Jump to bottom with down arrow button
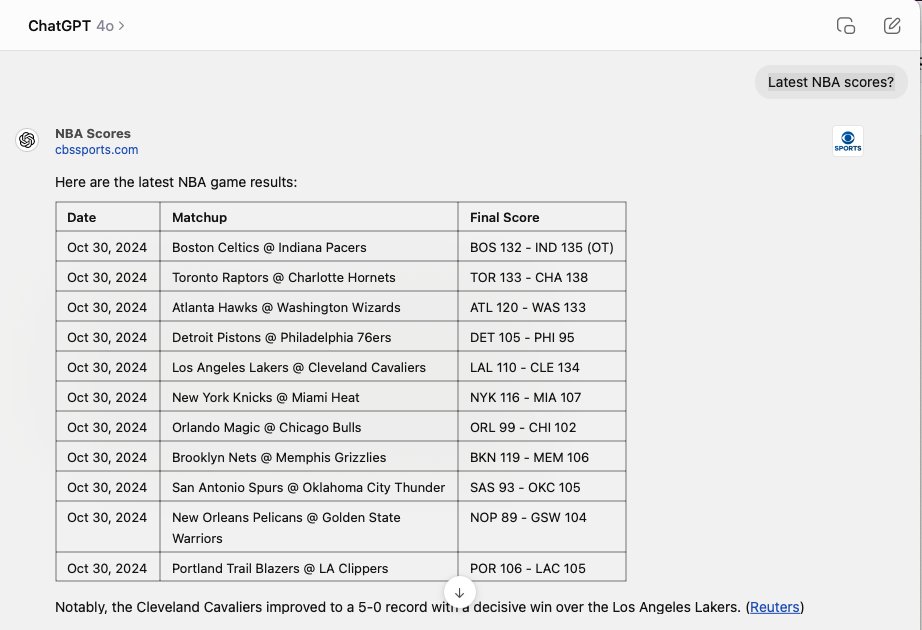The height and width of the screenshot is (630, 922). [460, 593]
